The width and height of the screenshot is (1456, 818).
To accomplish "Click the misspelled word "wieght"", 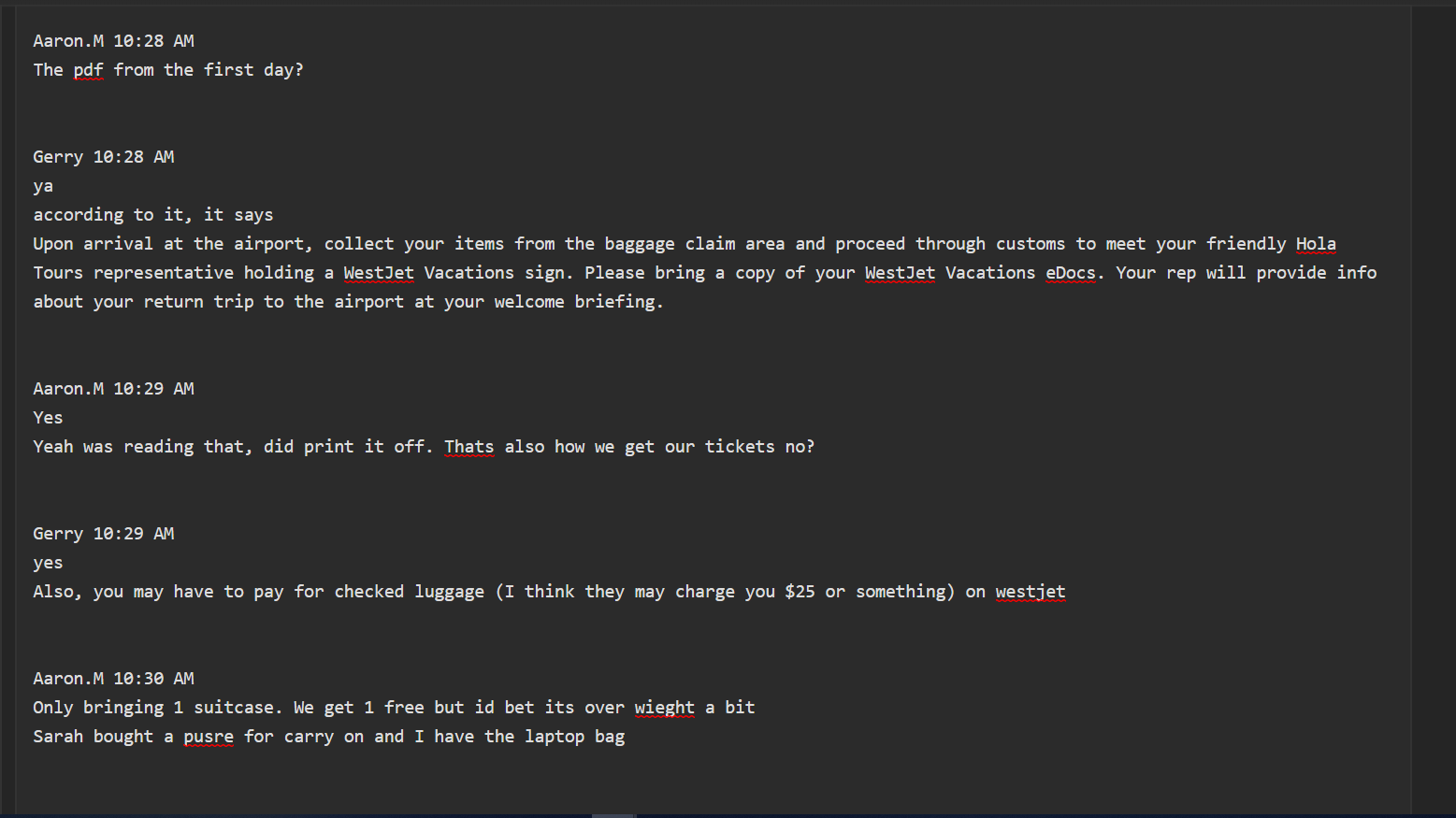I will click(664, 708).
